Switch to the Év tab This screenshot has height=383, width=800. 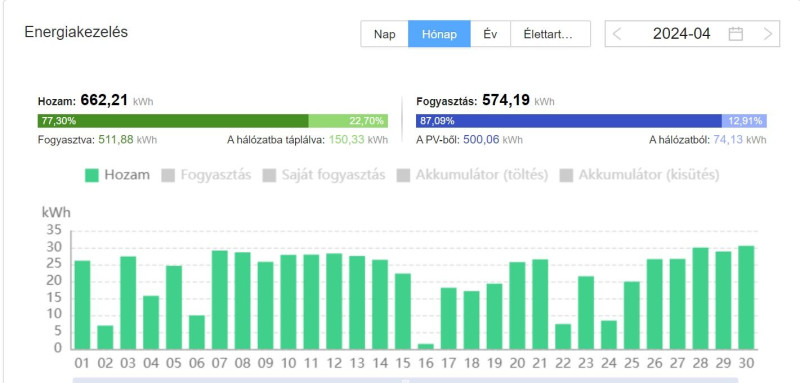coord(490,34)
